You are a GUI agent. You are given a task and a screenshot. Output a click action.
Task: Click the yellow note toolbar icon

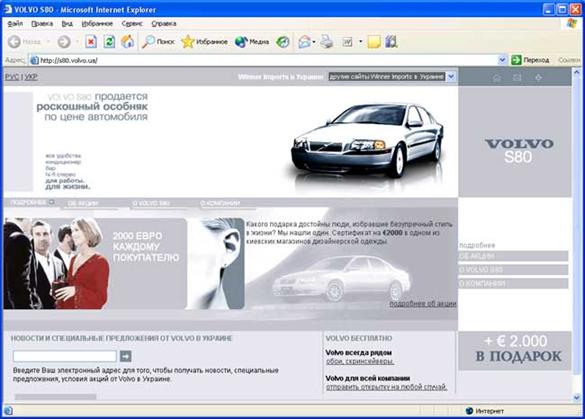click(x=374, y=42)
